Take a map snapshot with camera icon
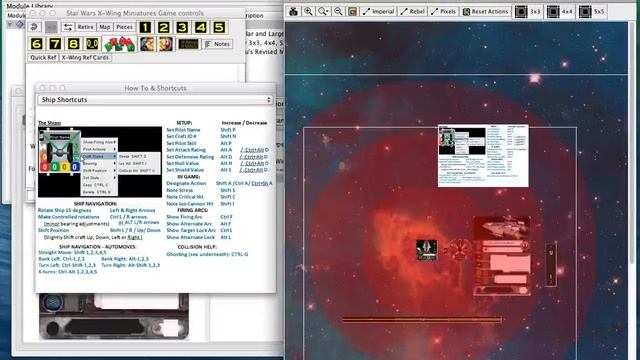The image size is (640, 360). click(293, 11)
